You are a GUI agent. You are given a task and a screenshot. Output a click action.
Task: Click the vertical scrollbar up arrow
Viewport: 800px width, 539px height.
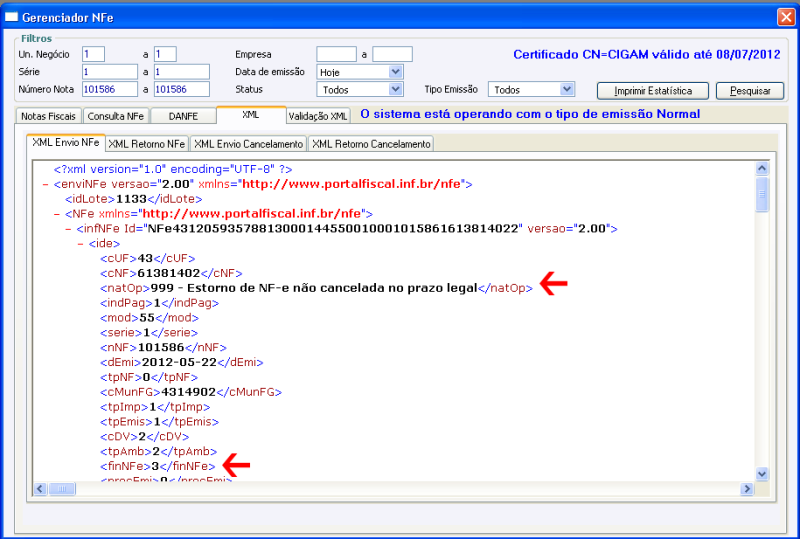click(762, 168)
